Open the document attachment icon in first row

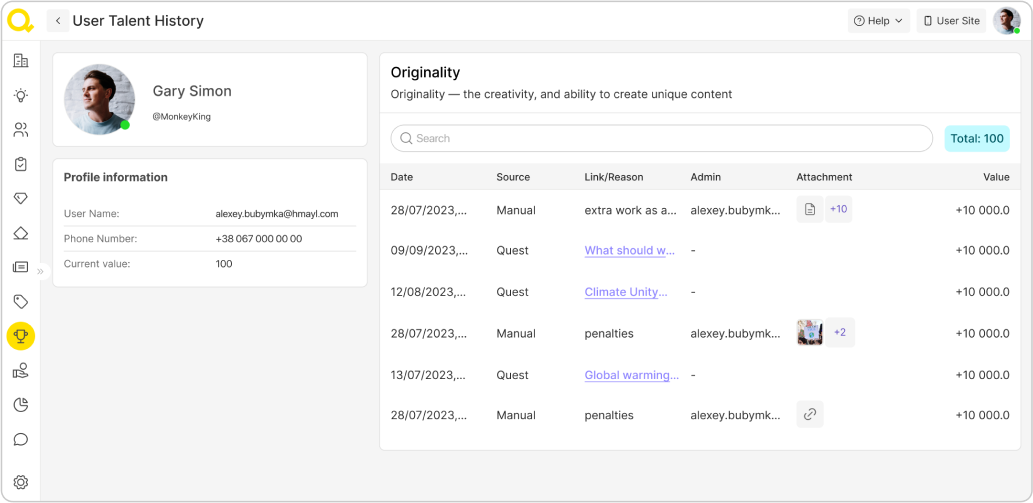[810, 209]
